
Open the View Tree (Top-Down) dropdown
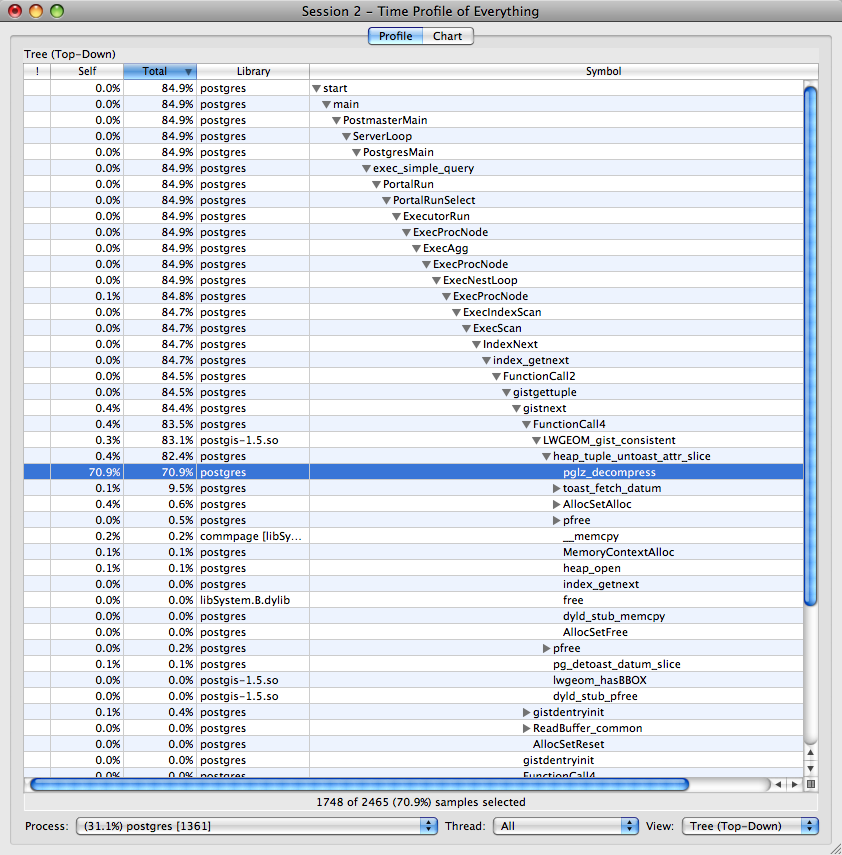point(749,826)
